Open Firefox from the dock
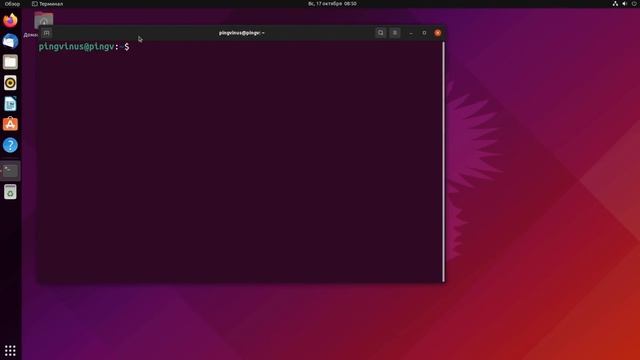640x360 pixels. (10, 20)
